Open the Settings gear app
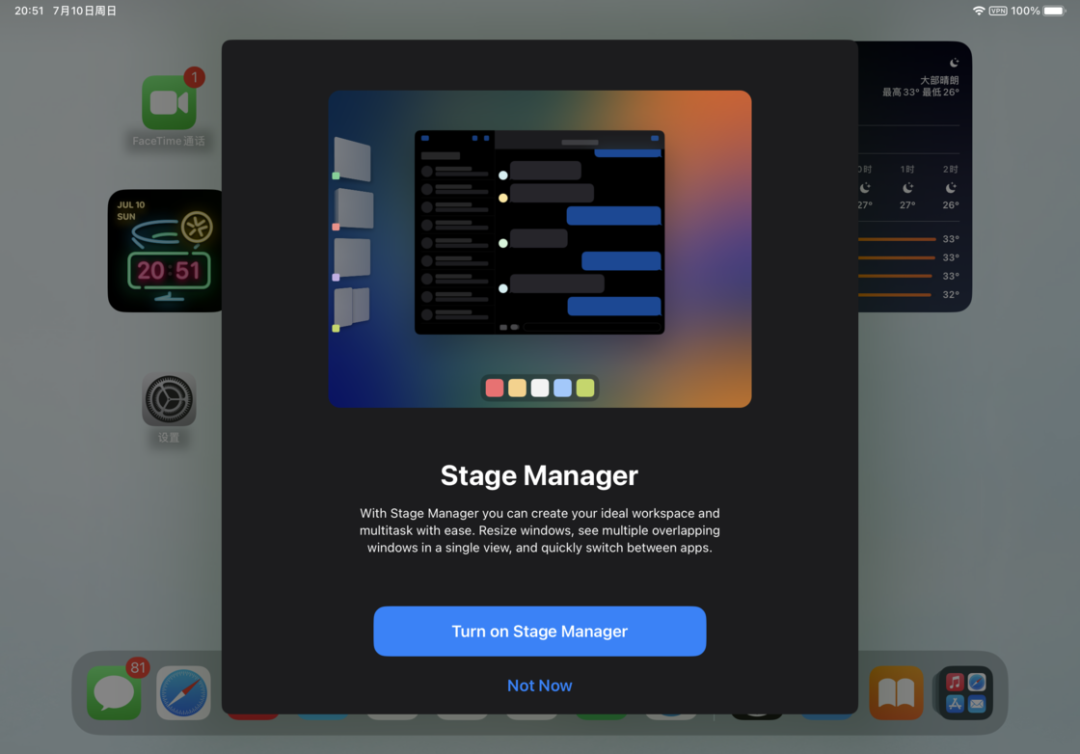This screenshot has width=1080, height=754. click(x=169, y=399)
